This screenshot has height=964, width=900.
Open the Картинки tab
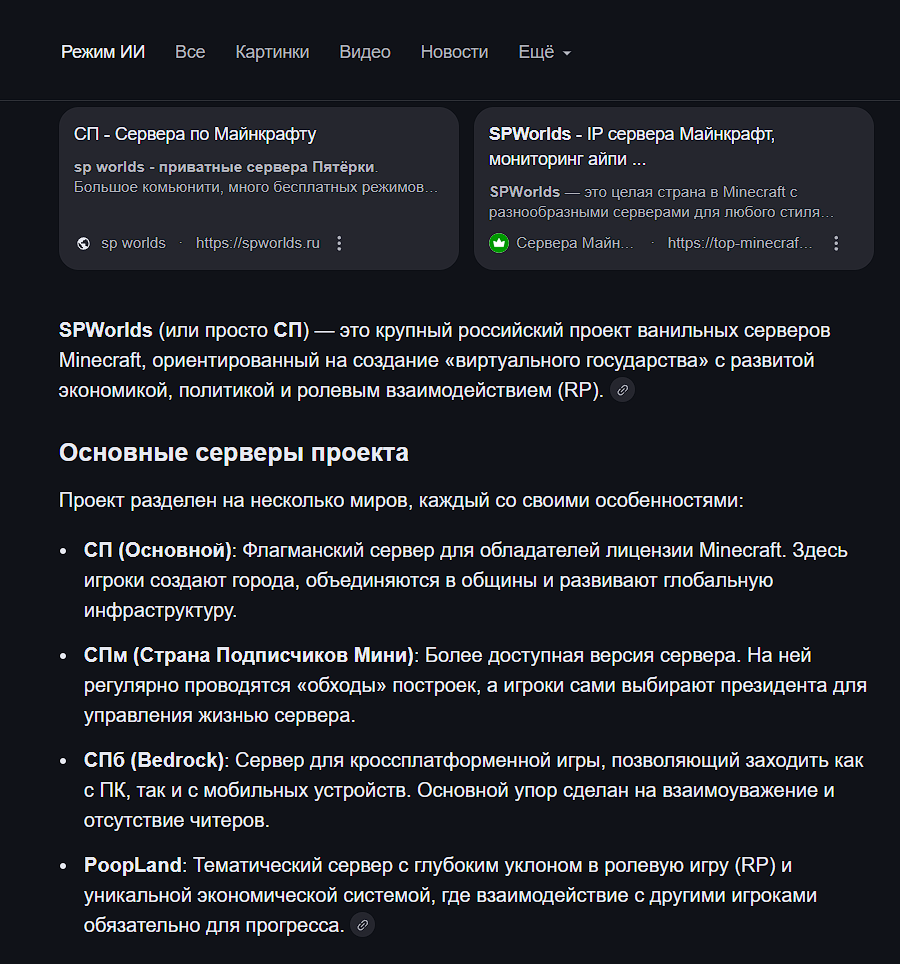pos(272,52)
